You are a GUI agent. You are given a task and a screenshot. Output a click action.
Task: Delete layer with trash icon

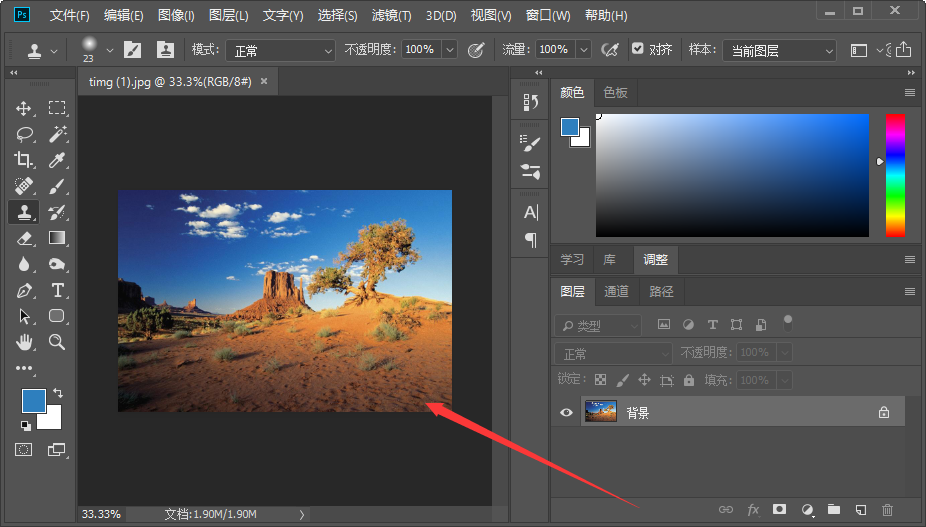tap(887, 509)
